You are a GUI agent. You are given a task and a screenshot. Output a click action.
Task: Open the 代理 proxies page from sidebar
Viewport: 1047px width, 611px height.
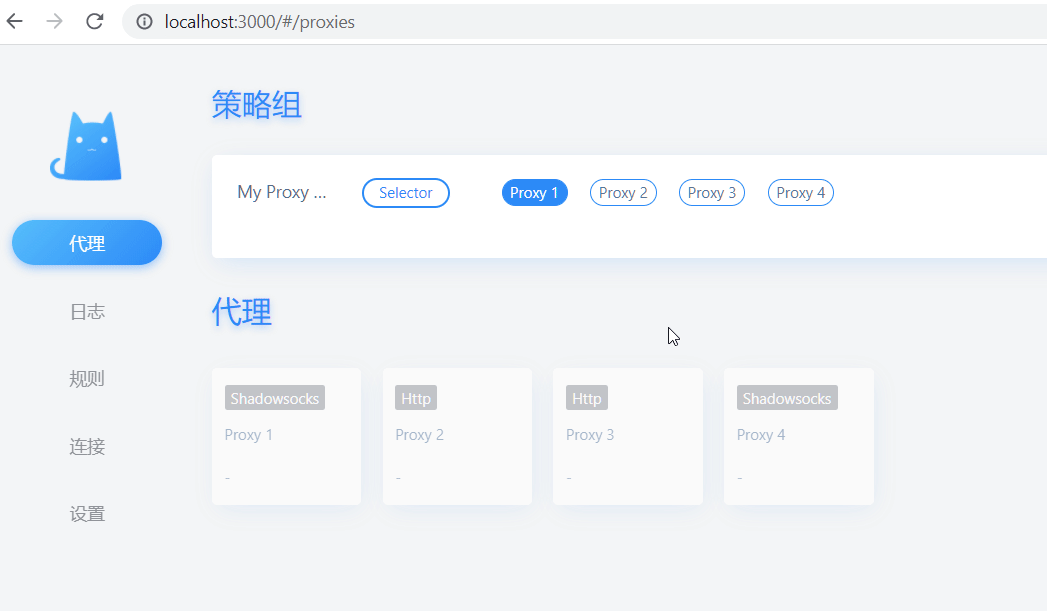[86, 242]
